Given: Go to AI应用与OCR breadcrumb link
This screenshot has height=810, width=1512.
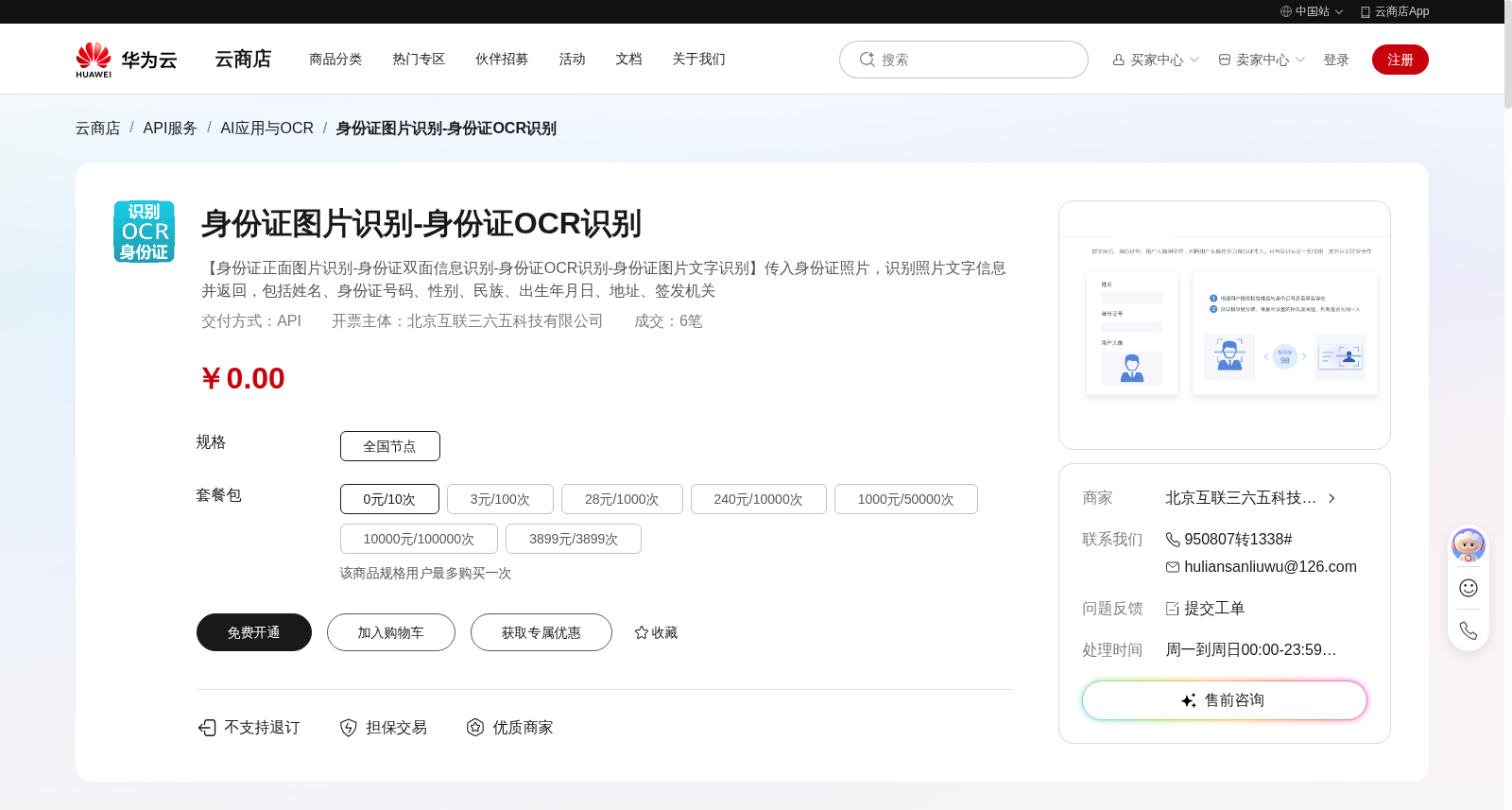Looking at the screenshot, I should (x=266, y=128).
